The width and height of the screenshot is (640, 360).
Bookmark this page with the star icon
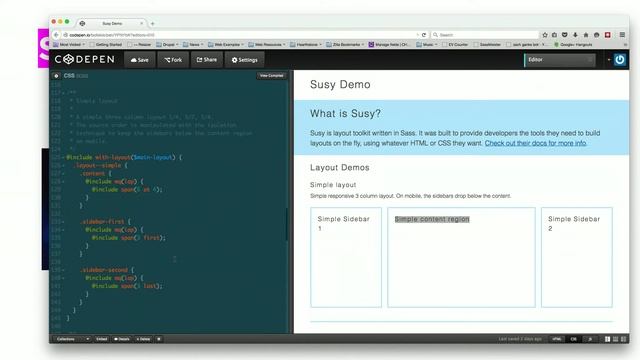544,35
